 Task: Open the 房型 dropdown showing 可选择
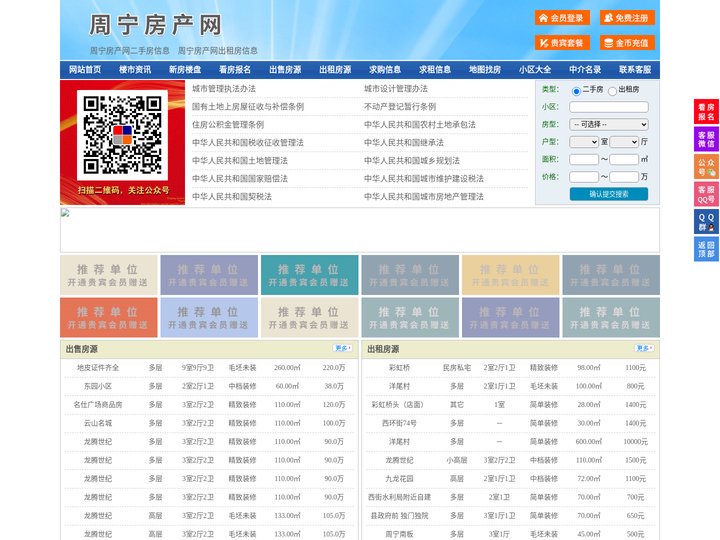(x=609, y=124)
